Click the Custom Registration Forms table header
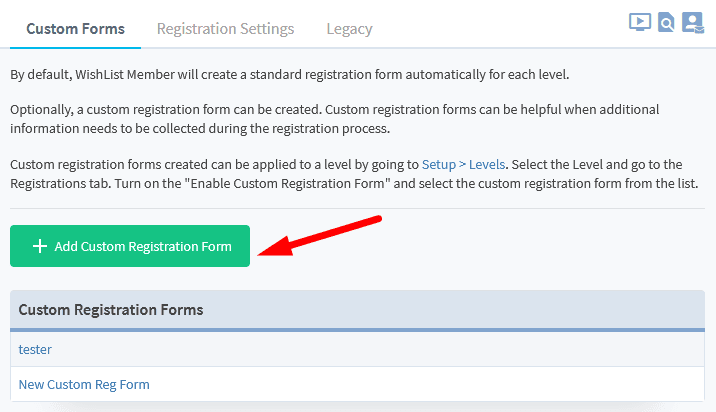 (111, 310)
